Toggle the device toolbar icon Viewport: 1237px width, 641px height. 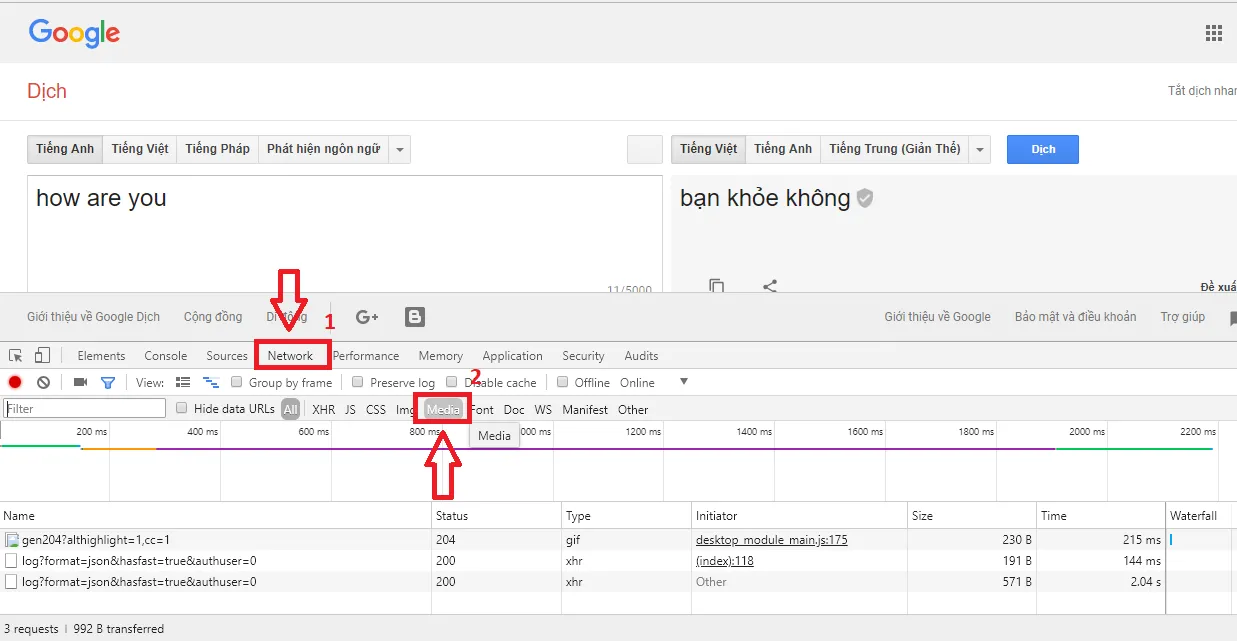[42, 355]
